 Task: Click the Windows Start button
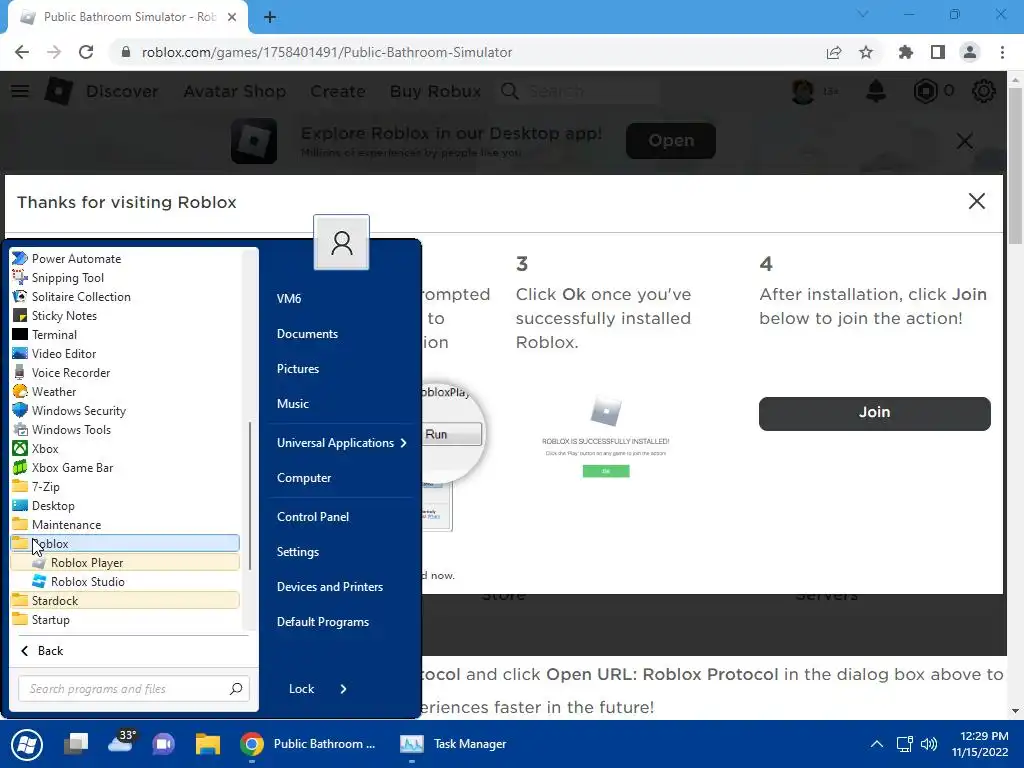[27, 744]
